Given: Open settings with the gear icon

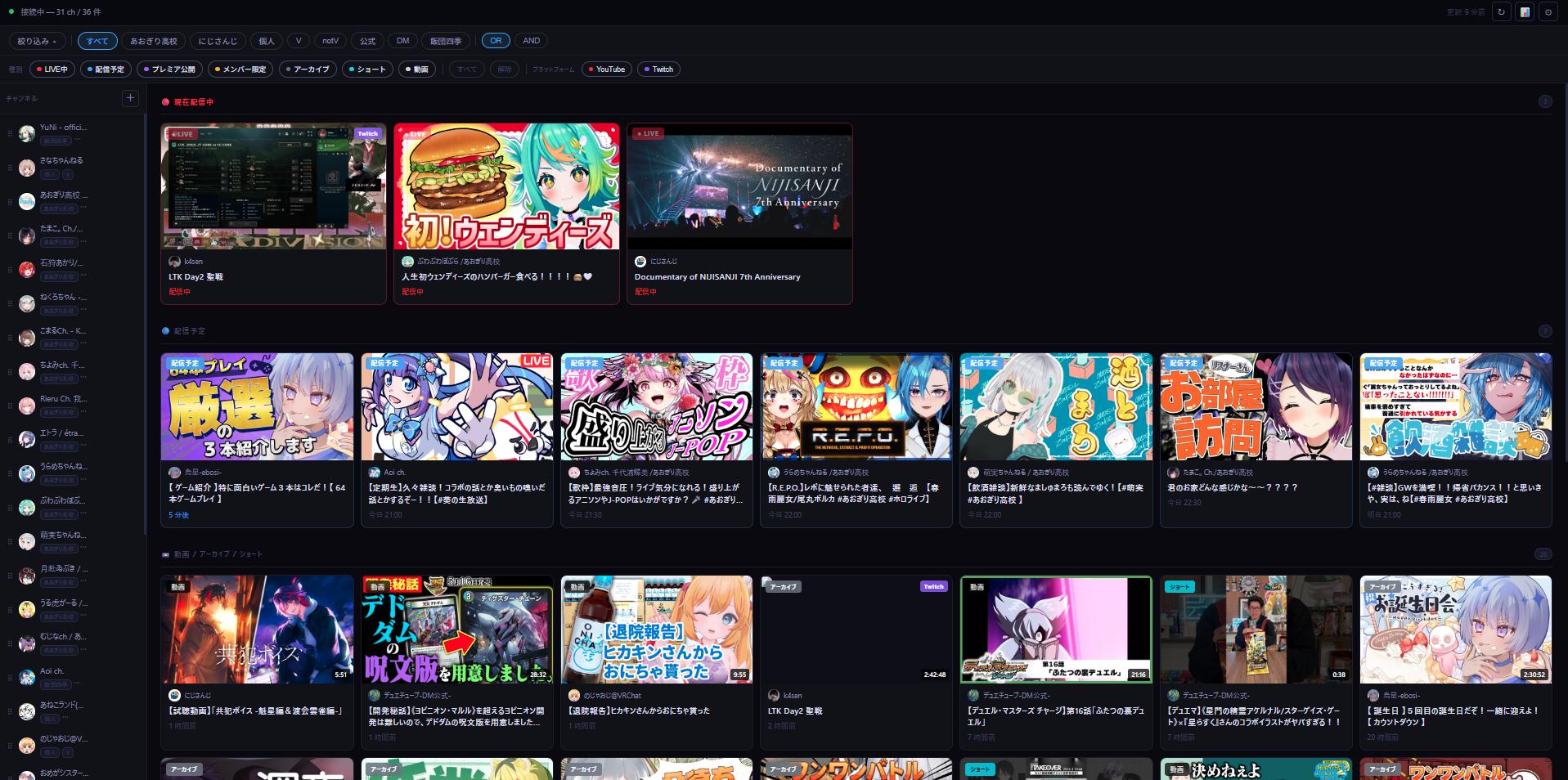Looking at the screenshot, I should pyautogui.click(x=1548, y=12).
